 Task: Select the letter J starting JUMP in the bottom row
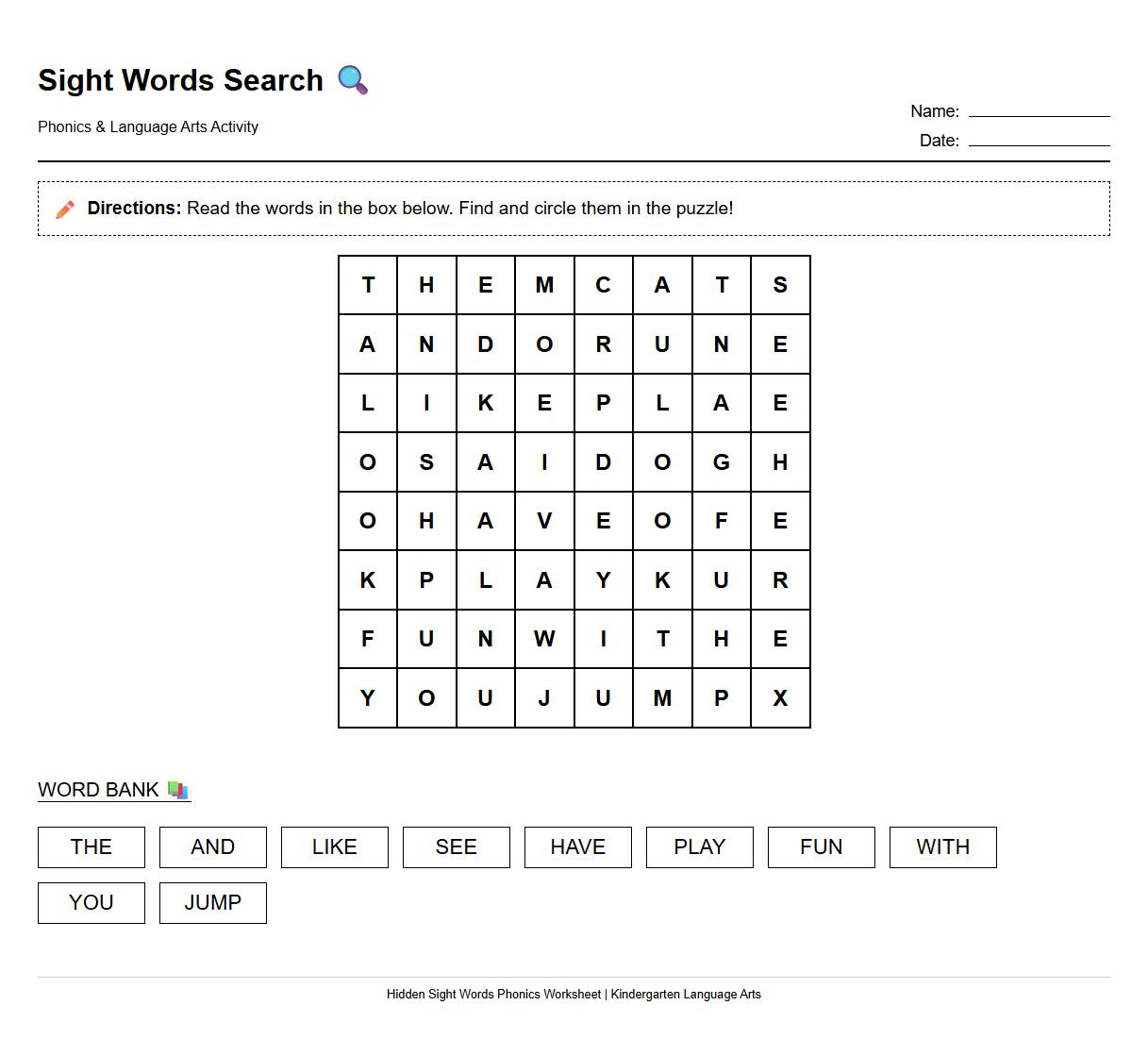coord(544,697)
